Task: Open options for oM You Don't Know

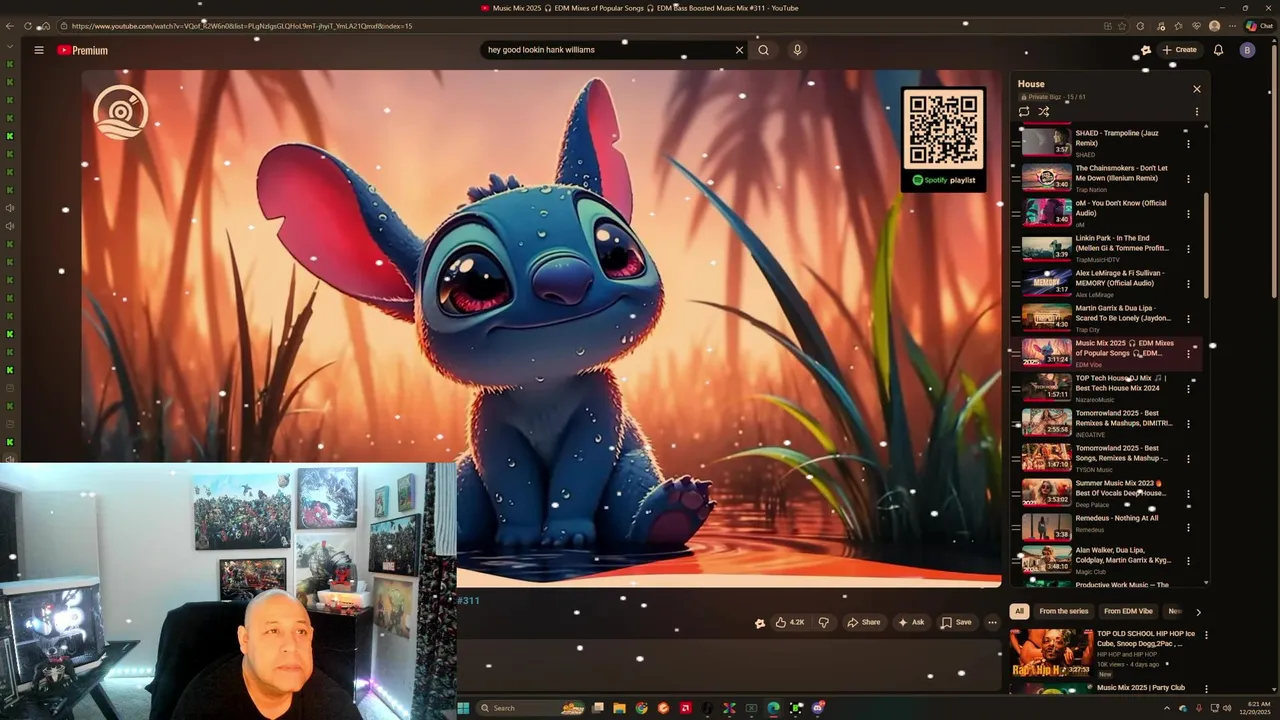Action: pyautogui.click(x=1188, y=214)
